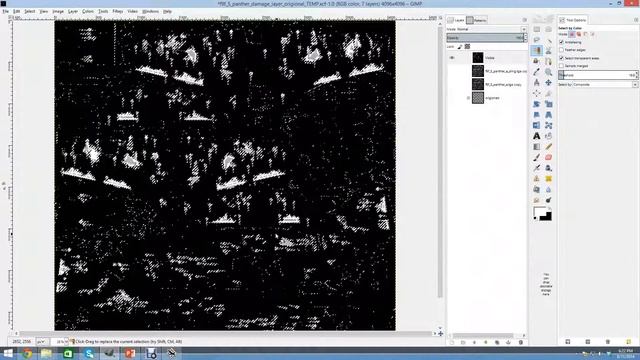Open the Select menu
The image size is (640, 360).
point(29,11)
